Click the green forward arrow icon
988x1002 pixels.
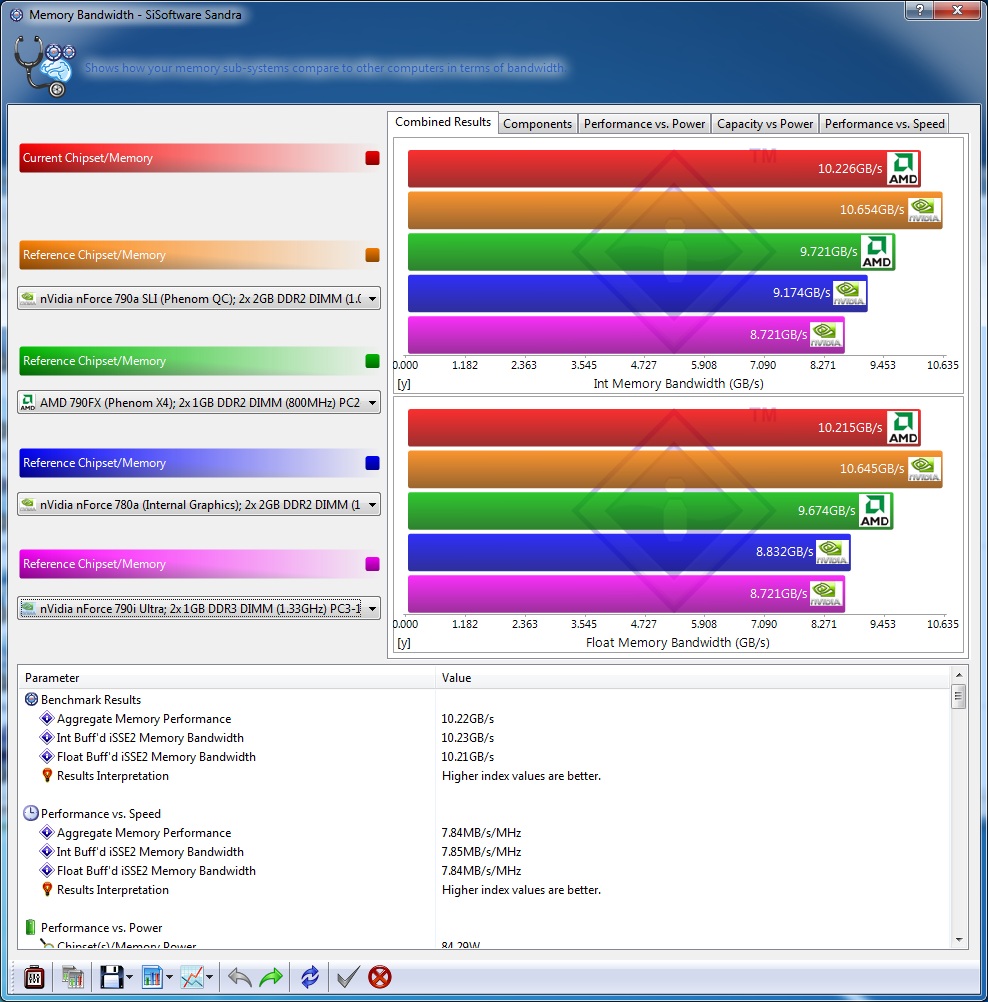pos(272,977)
